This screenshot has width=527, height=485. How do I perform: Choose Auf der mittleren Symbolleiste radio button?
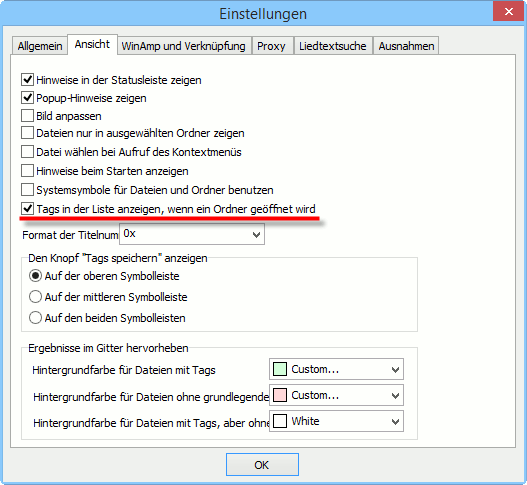click(35, 297)
